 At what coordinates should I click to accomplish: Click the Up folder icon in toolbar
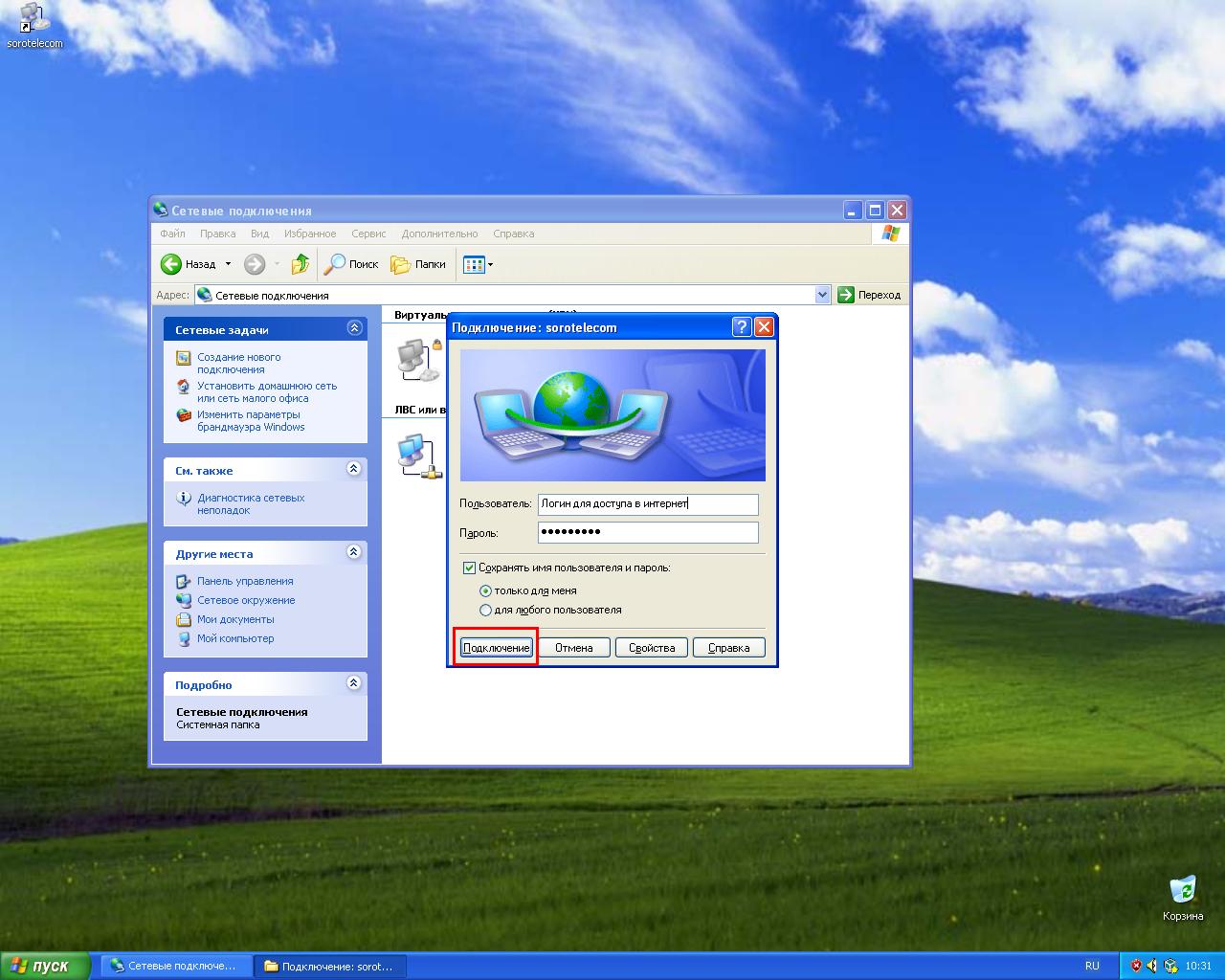[x=301, y=264]
